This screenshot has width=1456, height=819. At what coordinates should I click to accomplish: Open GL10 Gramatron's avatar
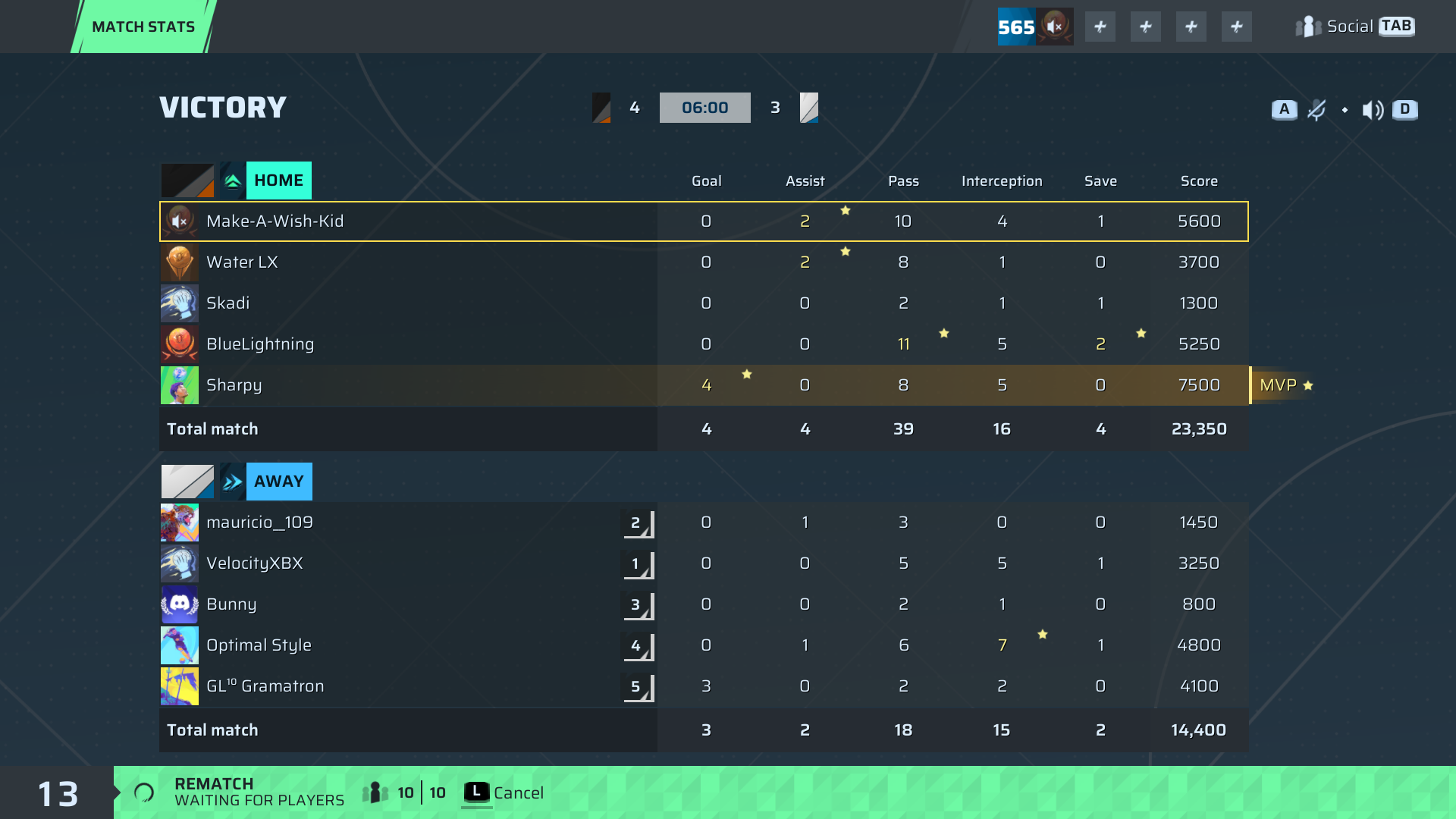click(180, 686)
